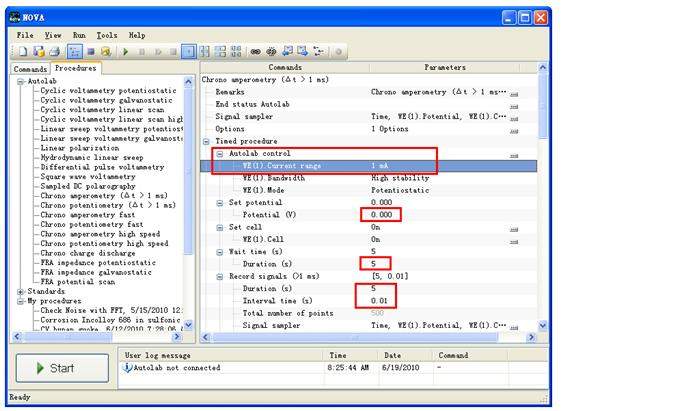Screen dimensions: 683x411
Task: Switch to the Commands tab
Action: [30, 69]
